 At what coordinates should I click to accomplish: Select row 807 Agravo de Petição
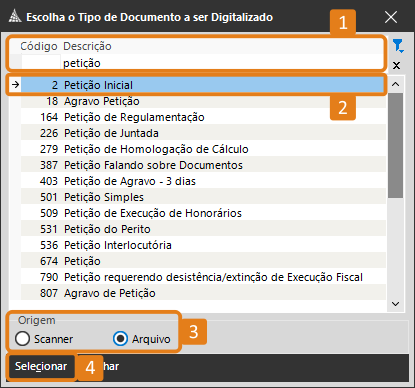point(203,293)
